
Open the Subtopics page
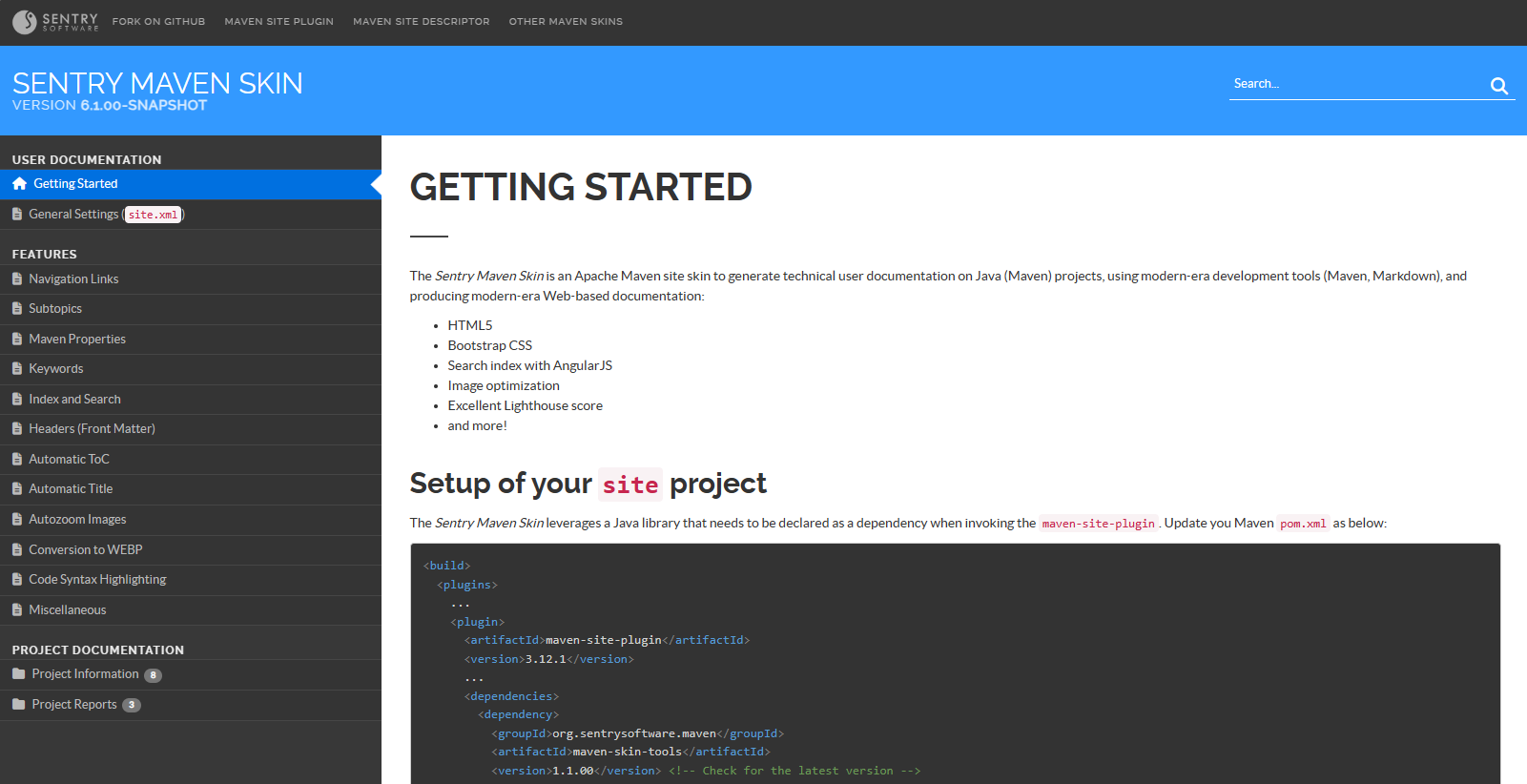pyautogui.click(x=191, y=309)
